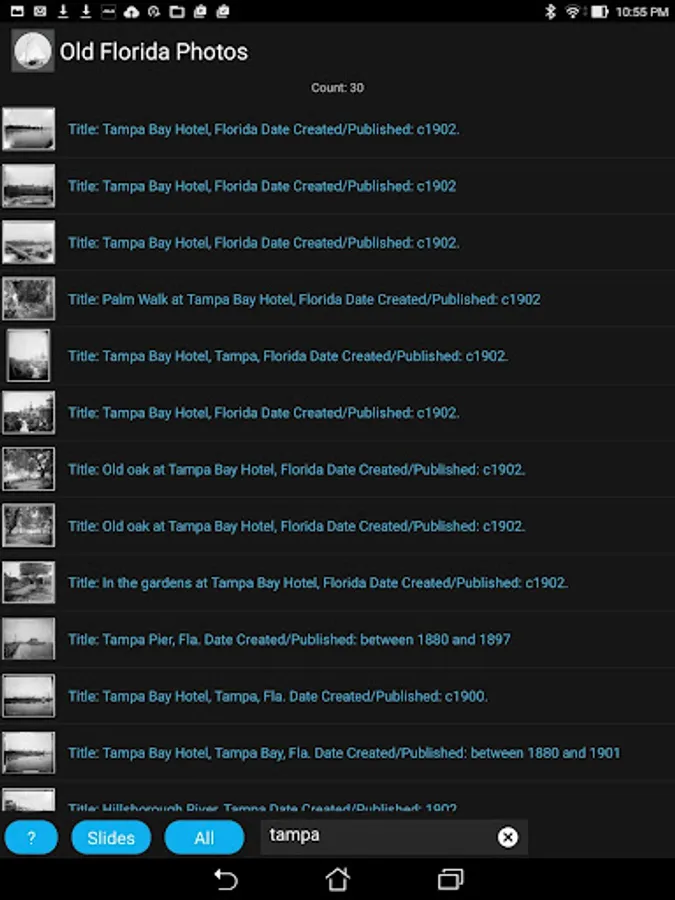The width and height of the screenshot is (675, 900).
Task: Clear the search text with the X icon
Action: point(507,837)
